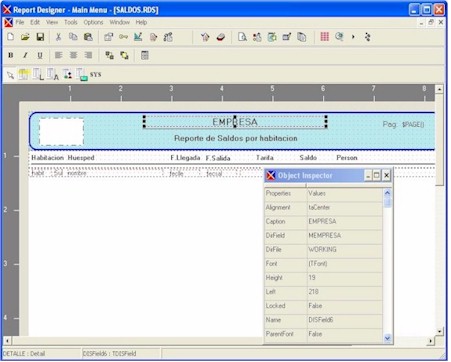Select the $PAGE() field in the header
The height and width of the screenshot is (362, 451).
tap(413, 125)
